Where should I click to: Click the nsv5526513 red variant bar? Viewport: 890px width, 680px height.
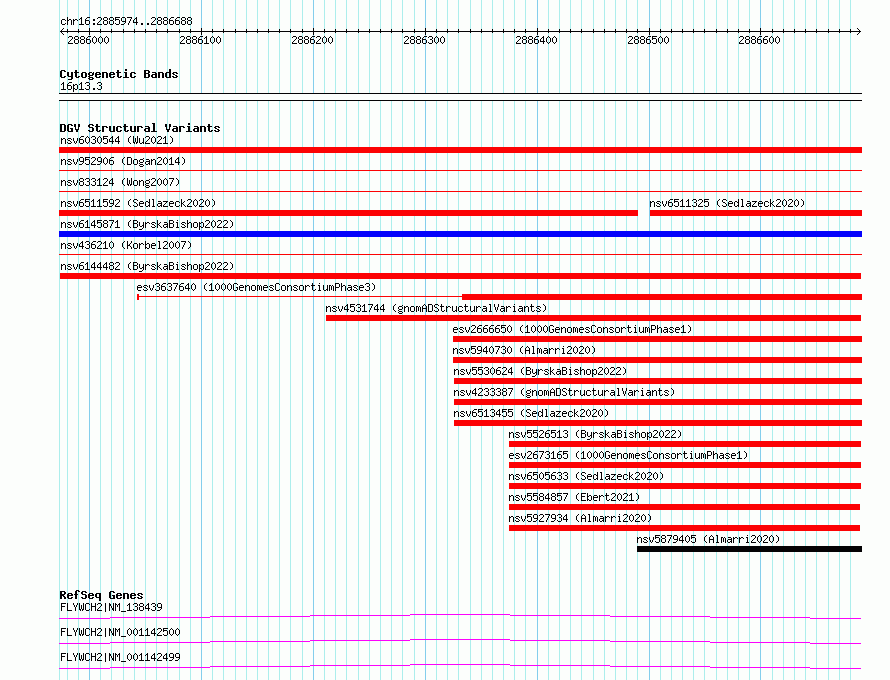[x=685, y=444]
